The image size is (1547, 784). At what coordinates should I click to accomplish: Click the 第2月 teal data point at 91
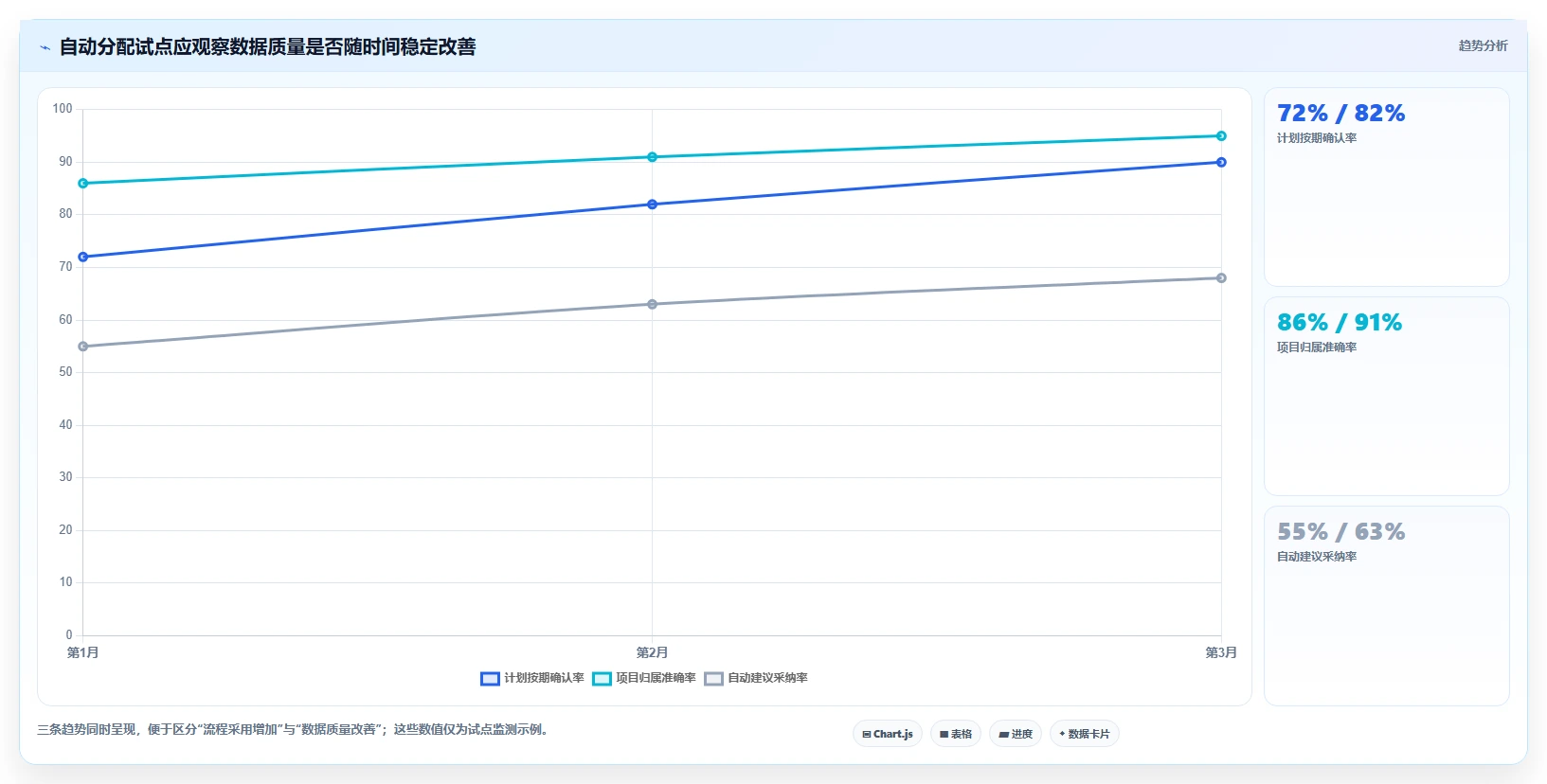pos(652,157)
